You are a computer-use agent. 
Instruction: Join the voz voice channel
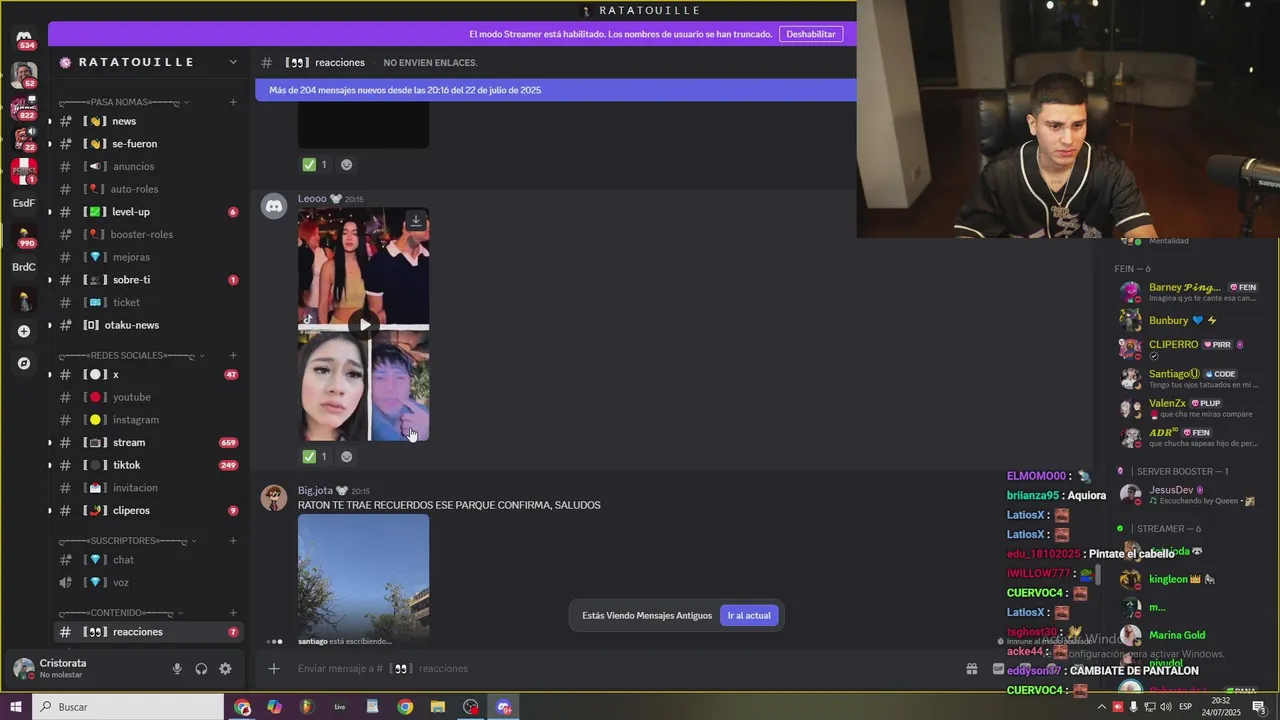click(148, 583)
